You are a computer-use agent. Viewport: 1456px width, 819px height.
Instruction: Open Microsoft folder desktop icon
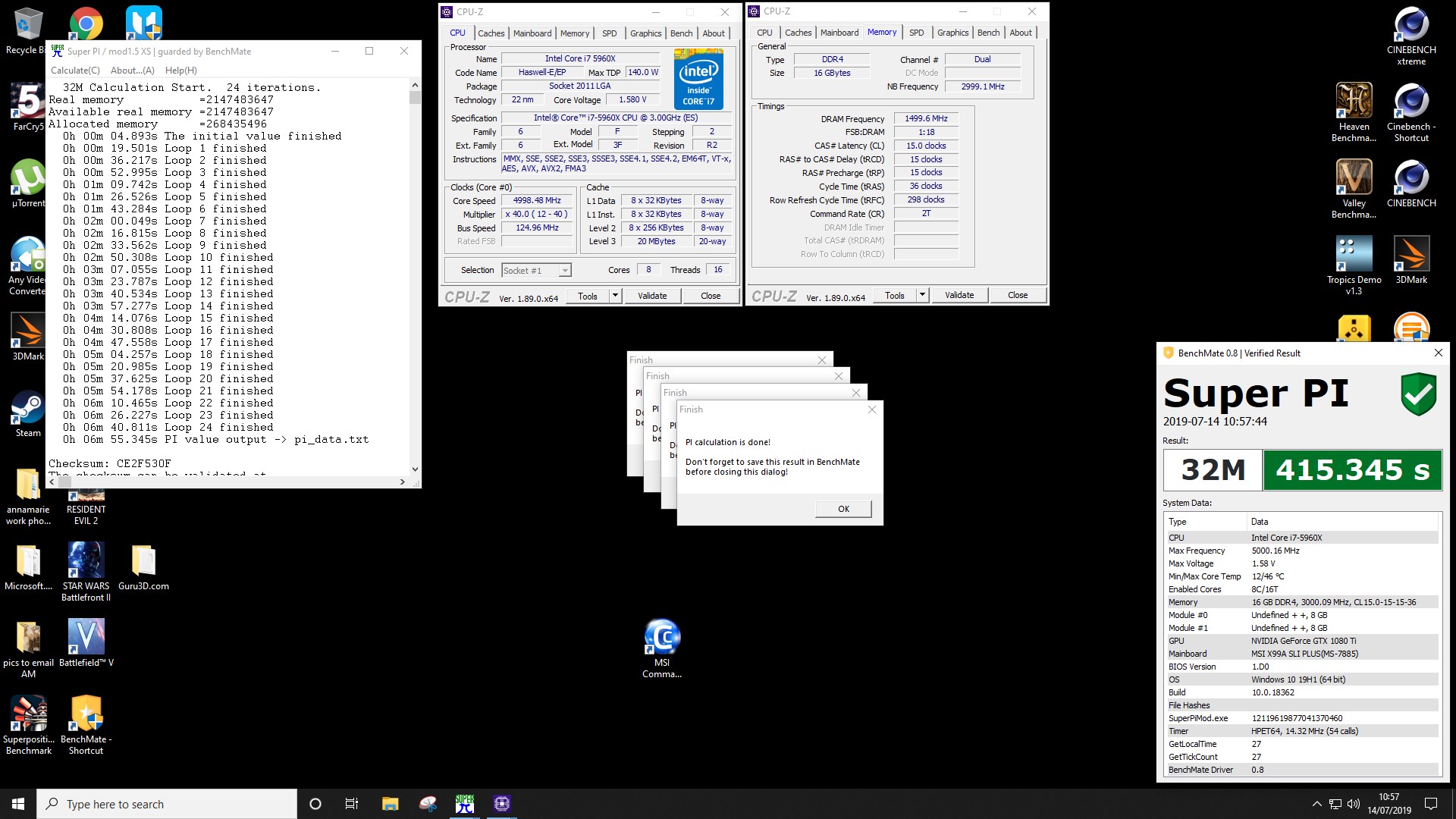28,566
